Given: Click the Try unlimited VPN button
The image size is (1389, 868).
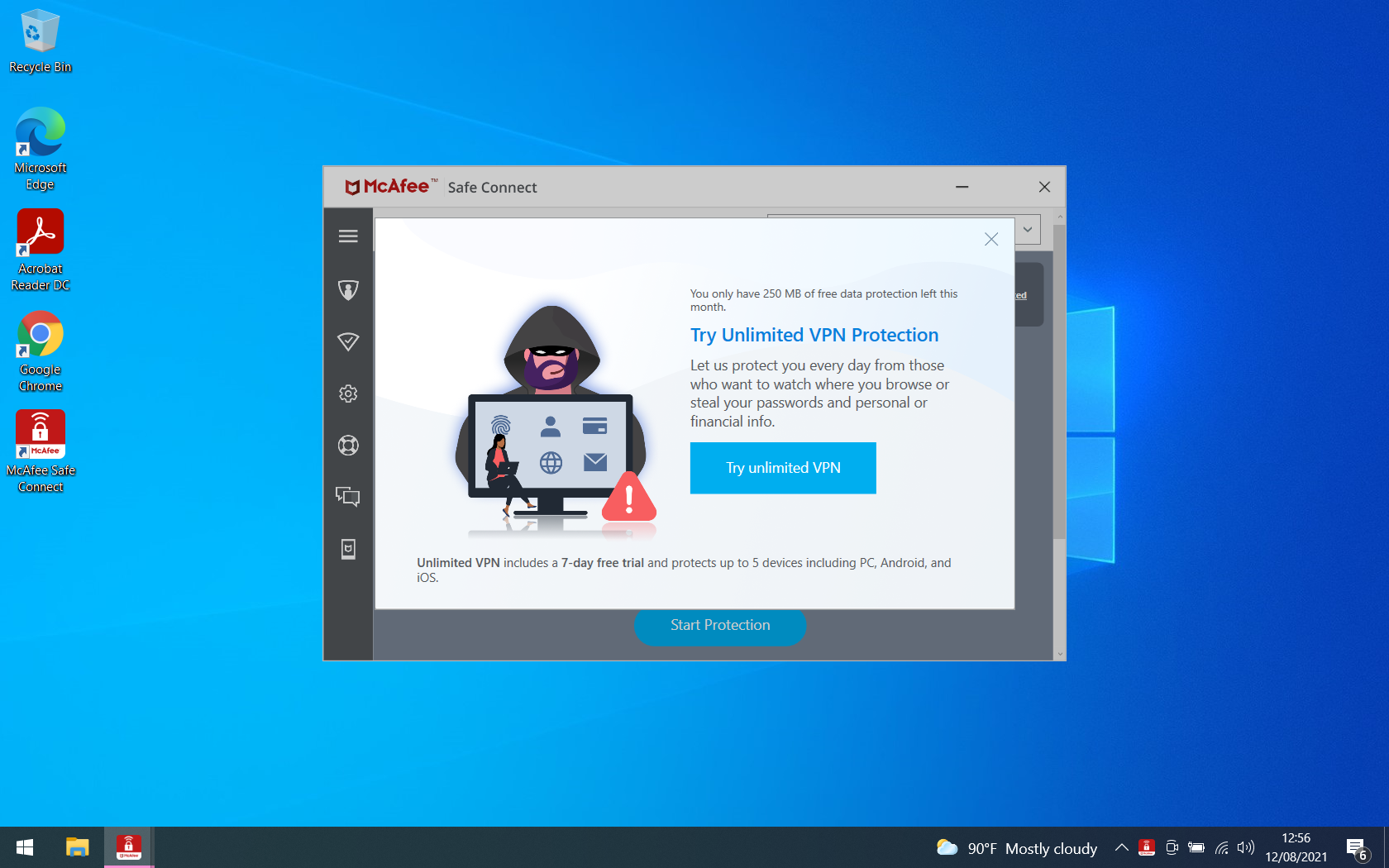Looking at the screenshot, I should (783, 468).
